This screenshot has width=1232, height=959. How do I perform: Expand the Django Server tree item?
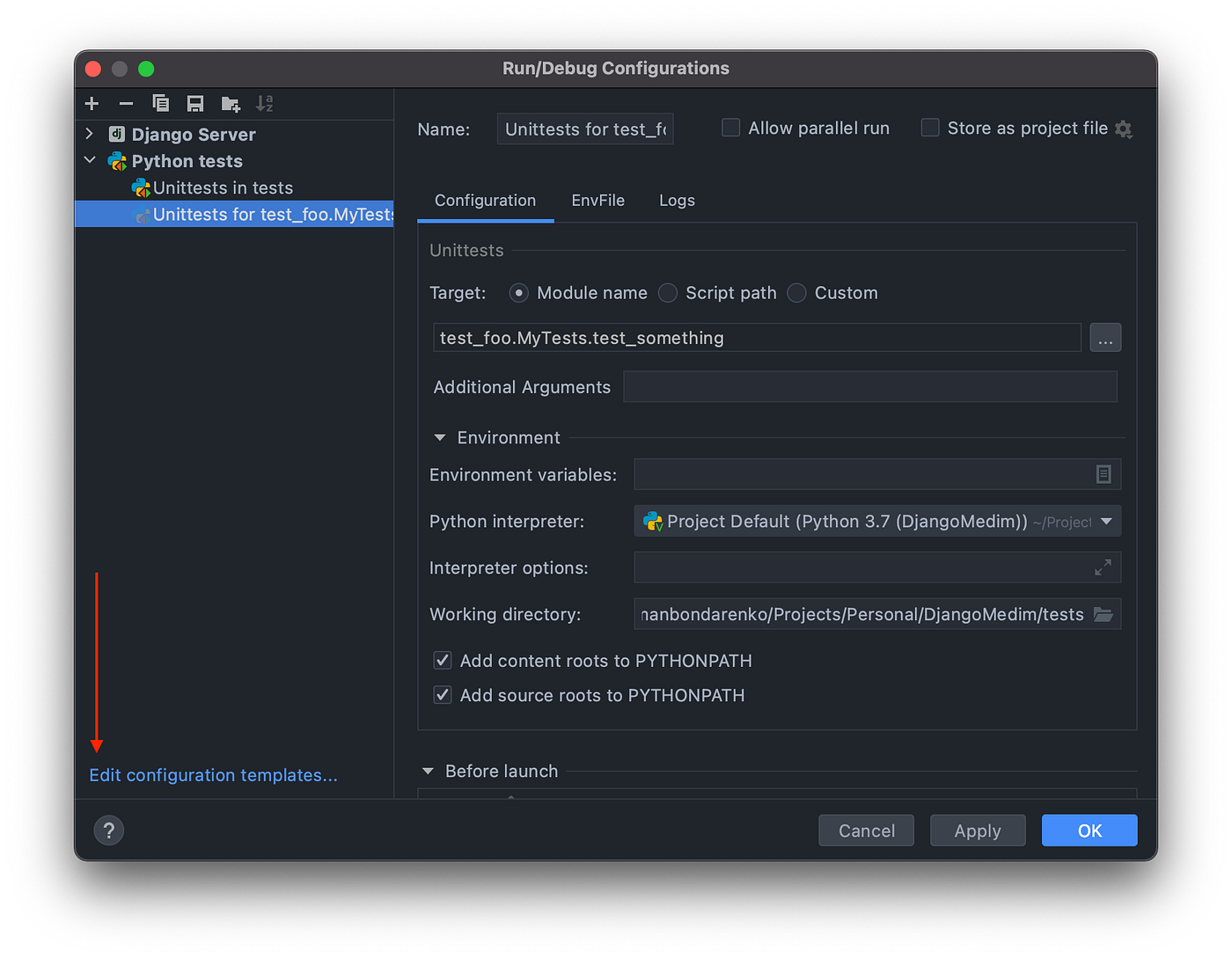point(88,134)
